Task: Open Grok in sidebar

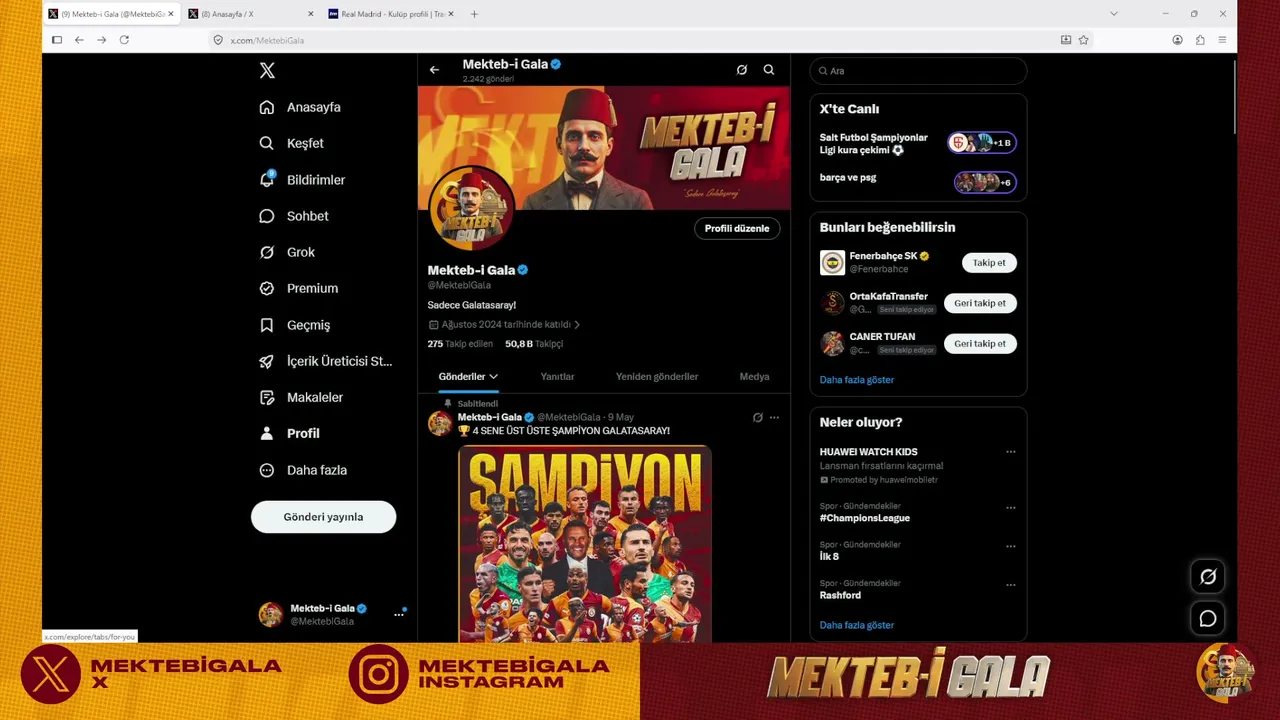Action: pos(287,252)
